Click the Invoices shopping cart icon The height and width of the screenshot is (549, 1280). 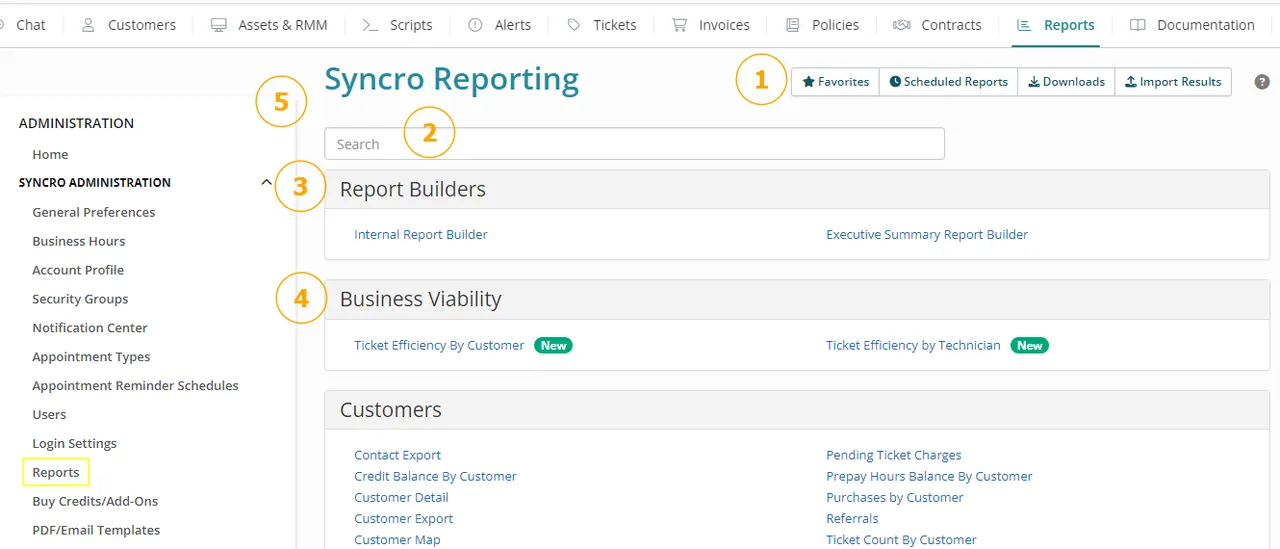tap(680, 25)
